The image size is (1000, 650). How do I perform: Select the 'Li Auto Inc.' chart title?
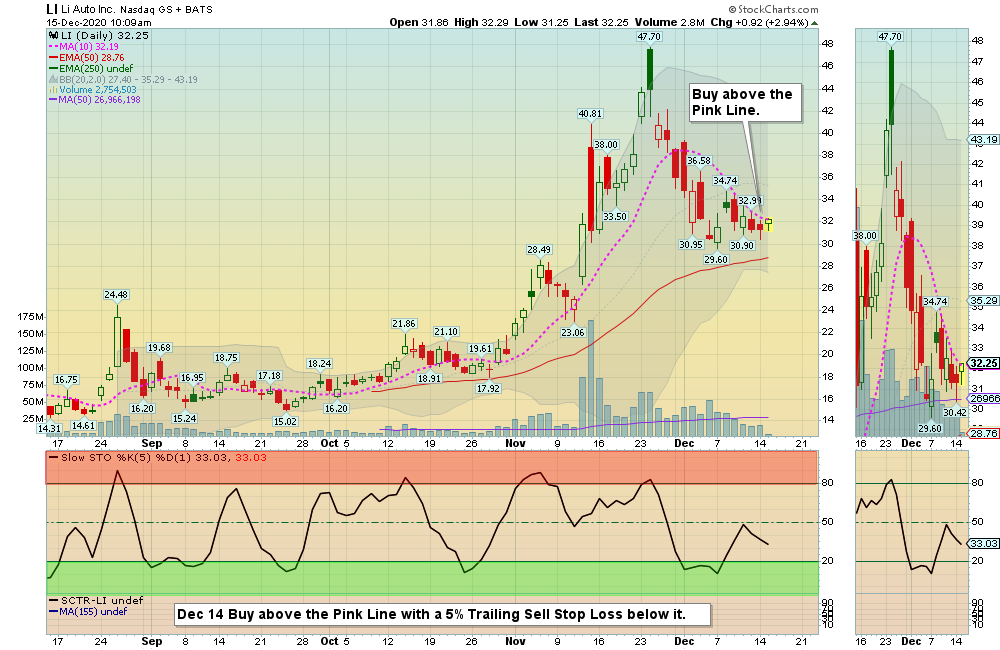[x=89, y=10]
